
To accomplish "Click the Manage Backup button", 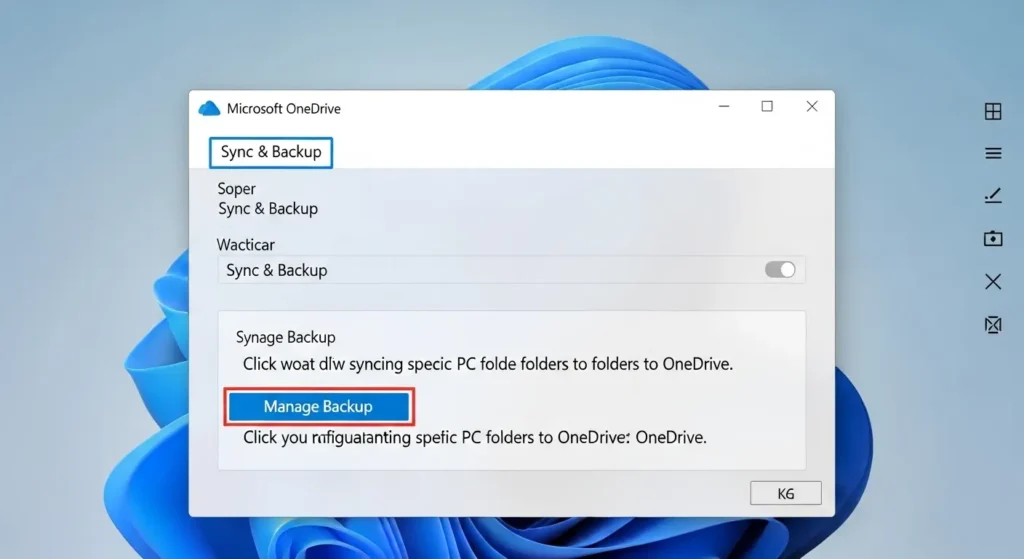I will click(x=319, y=407).
